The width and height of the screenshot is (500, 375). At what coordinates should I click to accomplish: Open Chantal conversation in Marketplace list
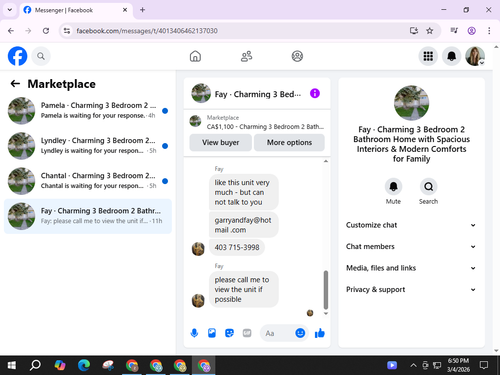[x=88, y=181]
